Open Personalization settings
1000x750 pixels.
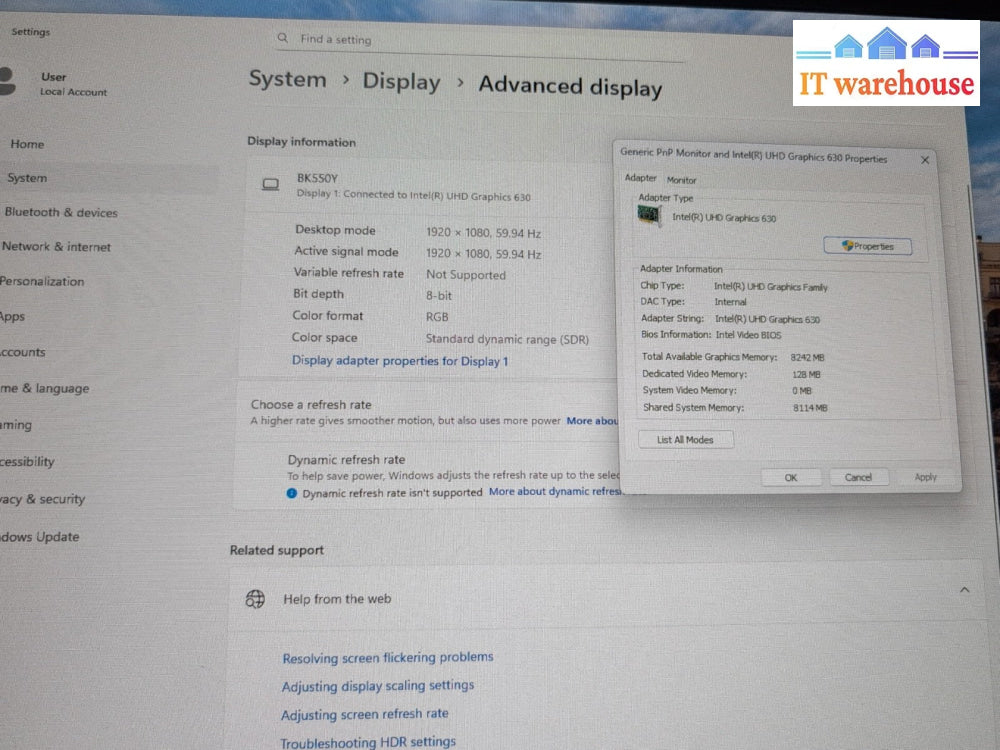(x=41, y=281)
